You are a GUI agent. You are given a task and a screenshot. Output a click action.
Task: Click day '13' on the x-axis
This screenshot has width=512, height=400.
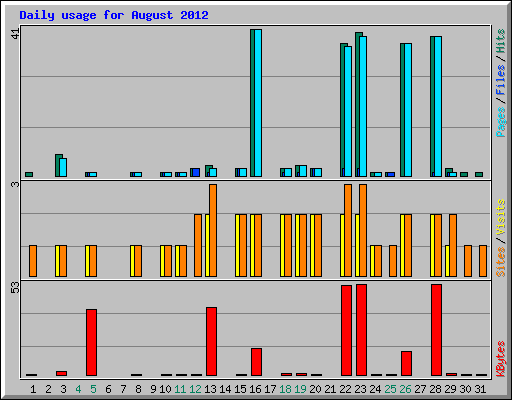(x=210, y=389)
